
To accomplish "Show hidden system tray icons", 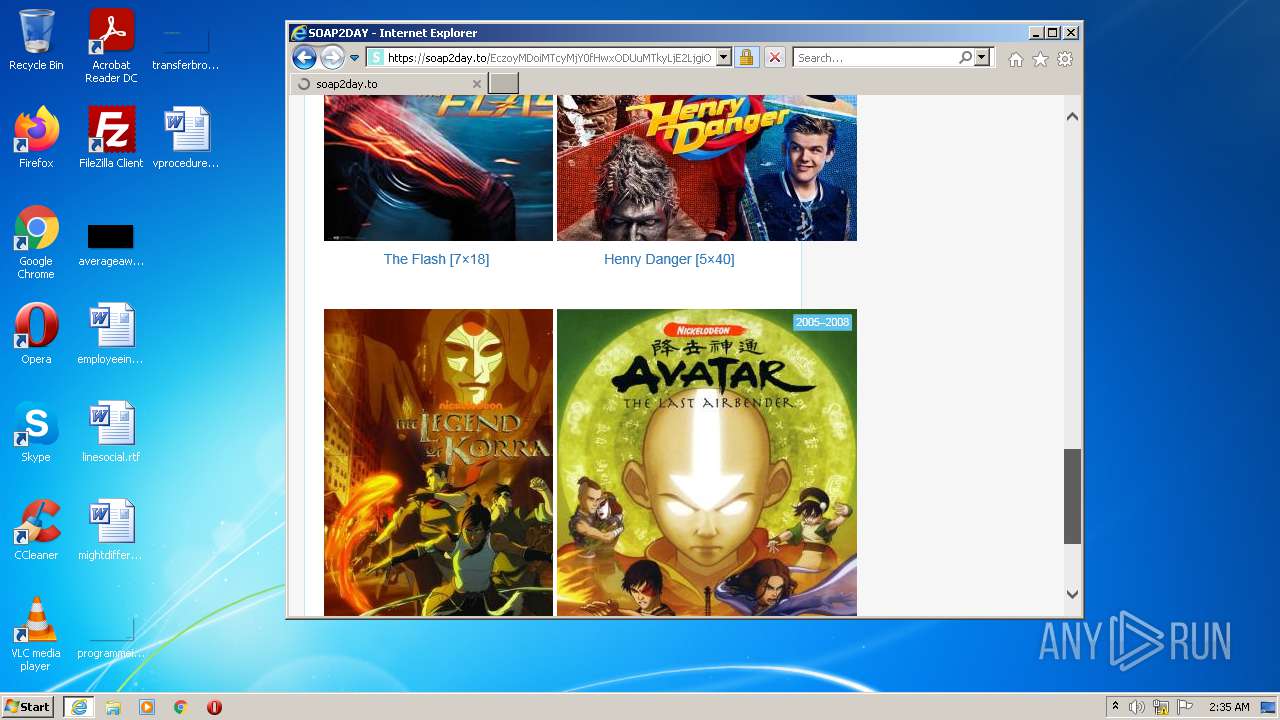I will 1115,707.
